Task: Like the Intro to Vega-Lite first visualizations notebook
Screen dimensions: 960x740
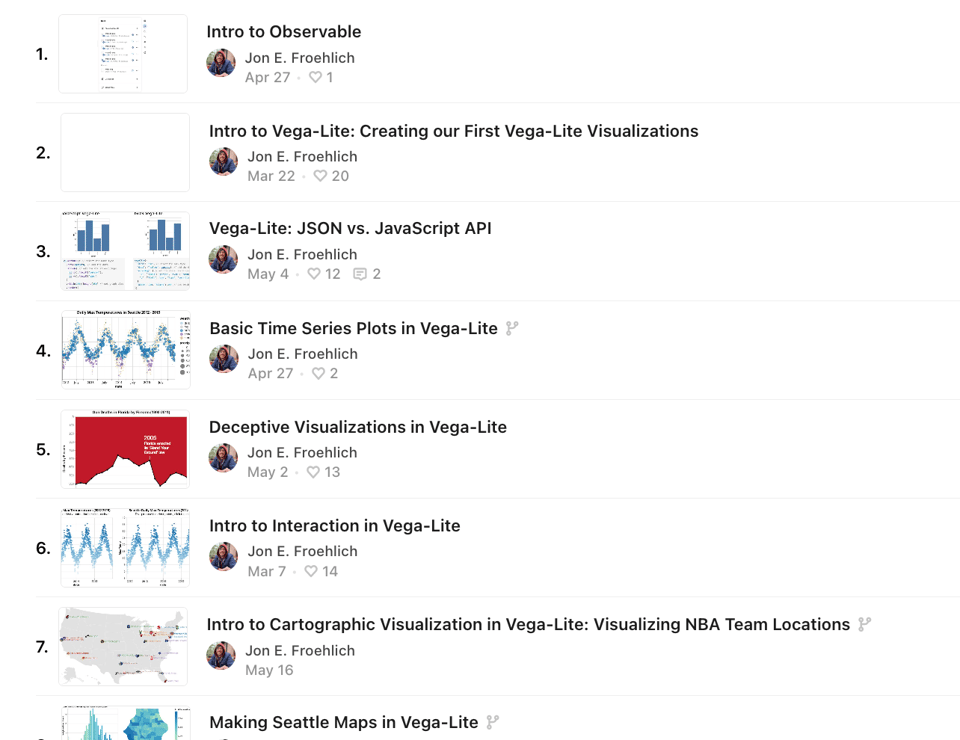Action: [x=320, y=176]
